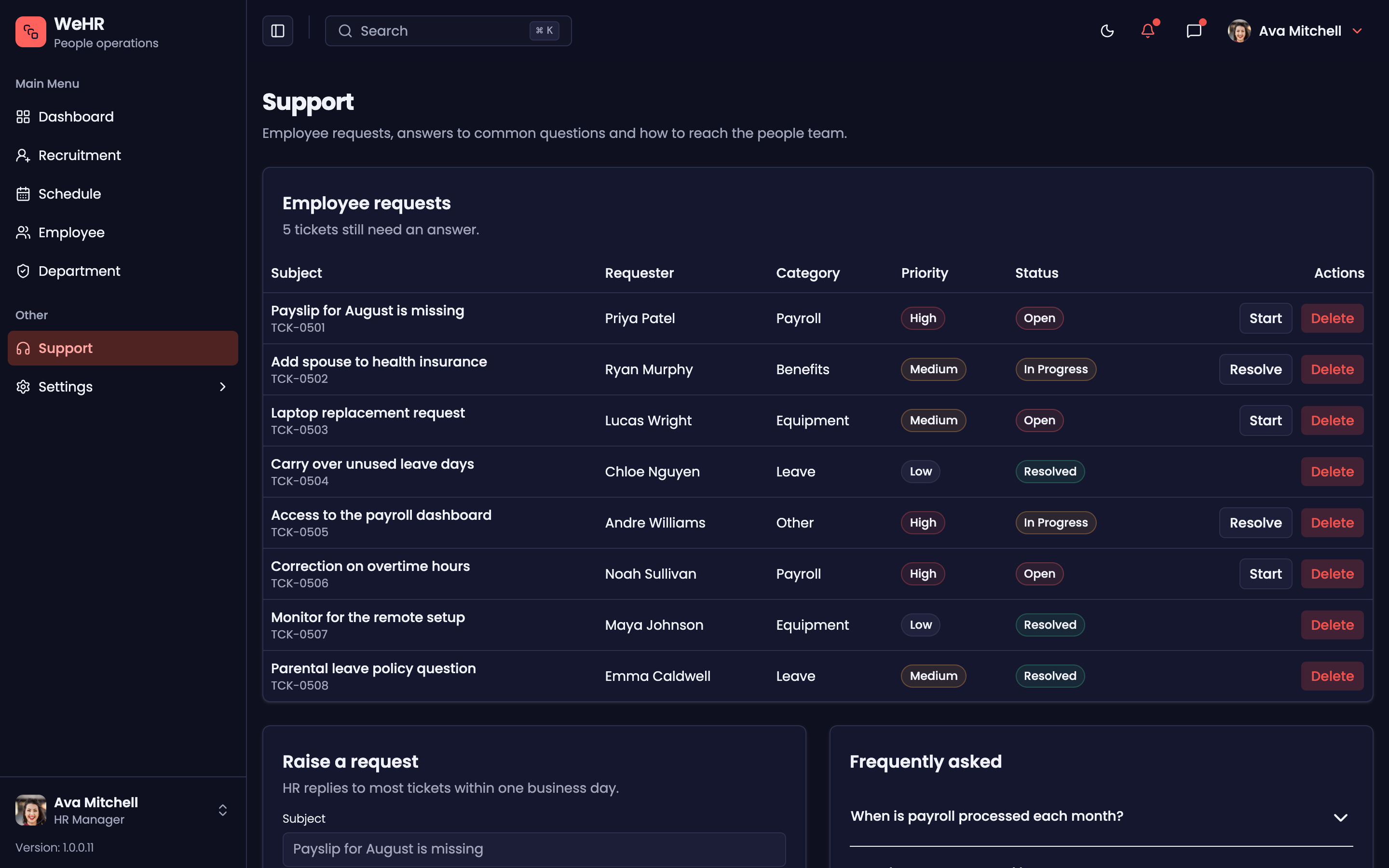Click sidebar Ava Mitchell profile picture
Image resolution: width=1389 pixels, height=868 pixels.
(30, 810)
